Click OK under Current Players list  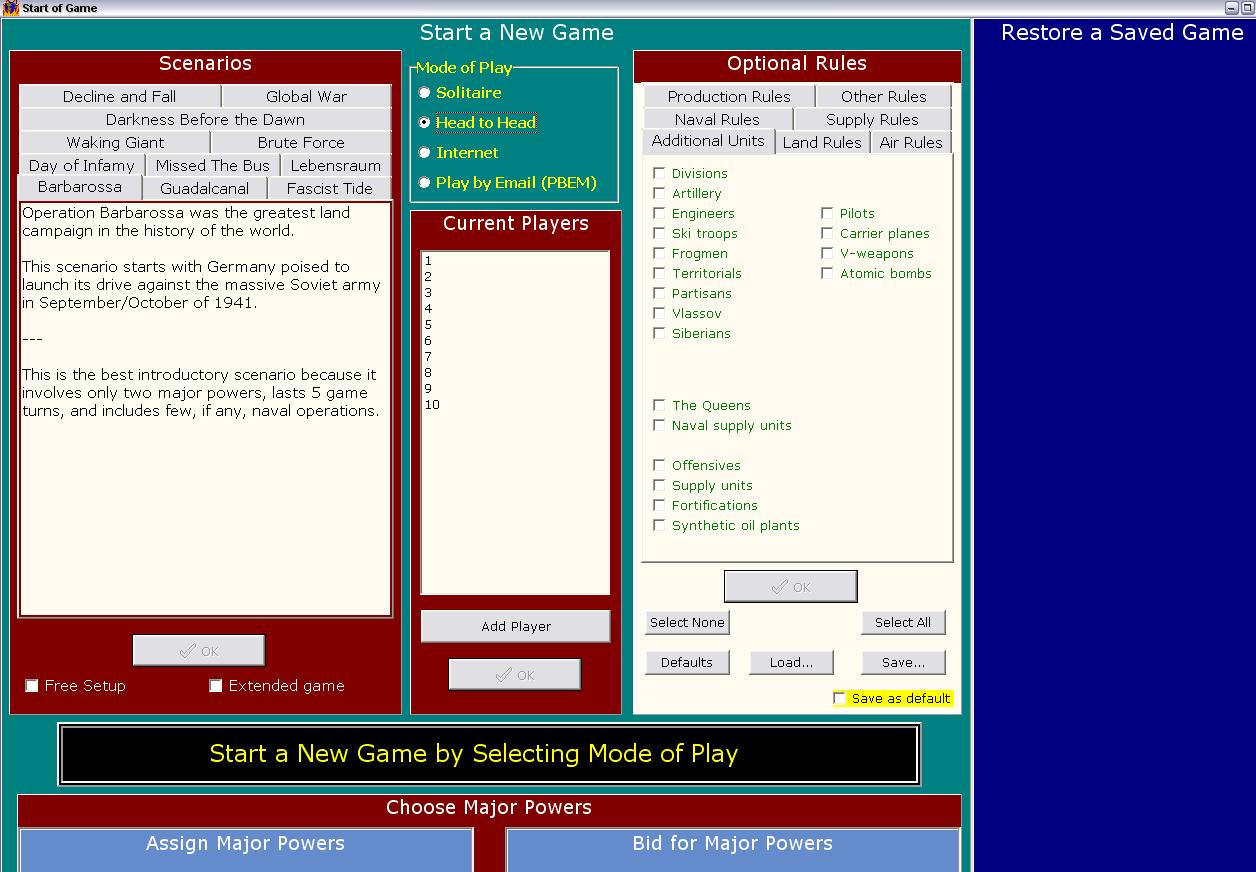click(515, 675)
